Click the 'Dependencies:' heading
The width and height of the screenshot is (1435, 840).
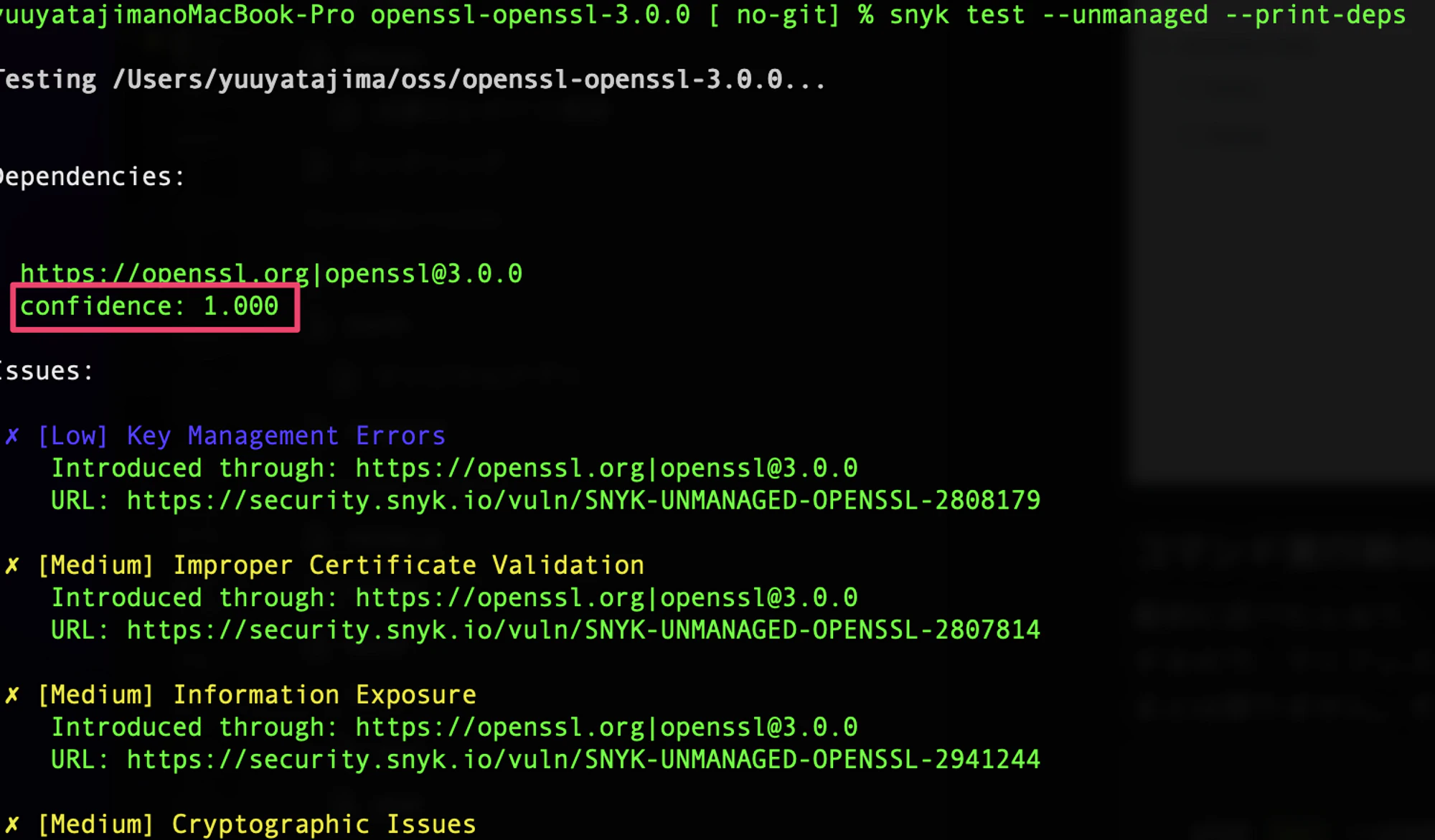92,177
